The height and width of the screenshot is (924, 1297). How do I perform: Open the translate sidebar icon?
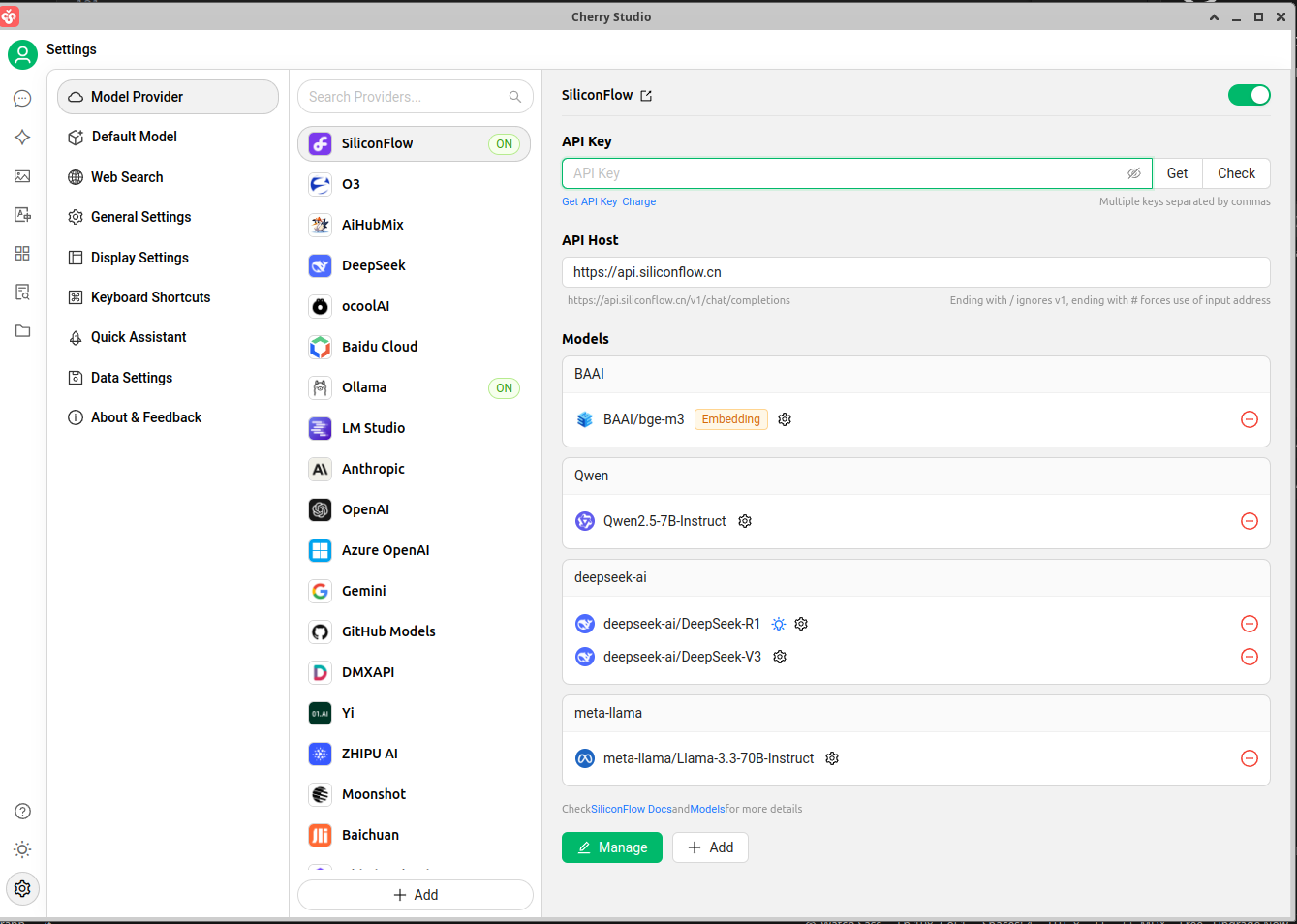coord(22,215)
